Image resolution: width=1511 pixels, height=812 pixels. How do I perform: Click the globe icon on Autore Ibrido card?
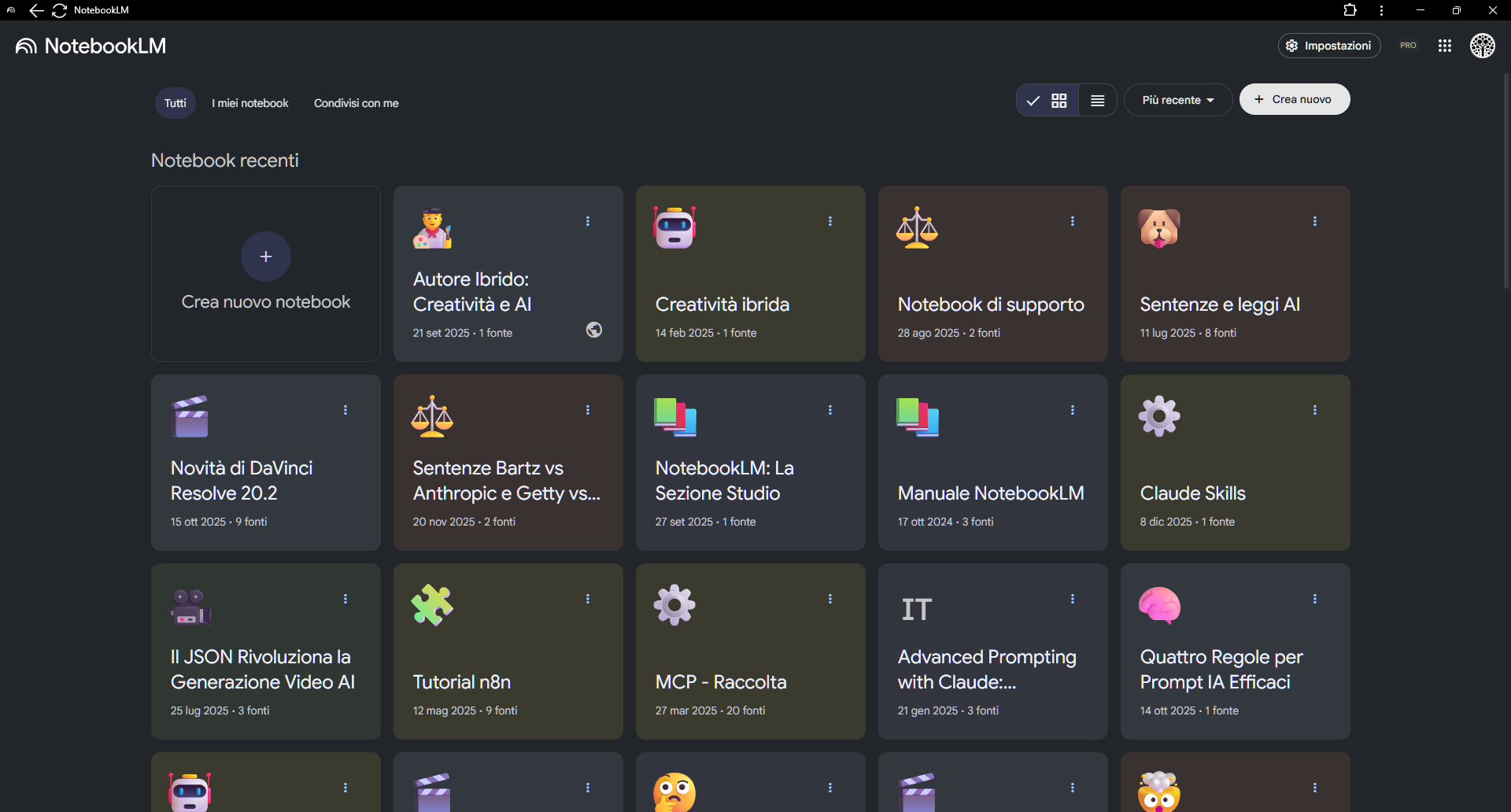pos(594,330)
